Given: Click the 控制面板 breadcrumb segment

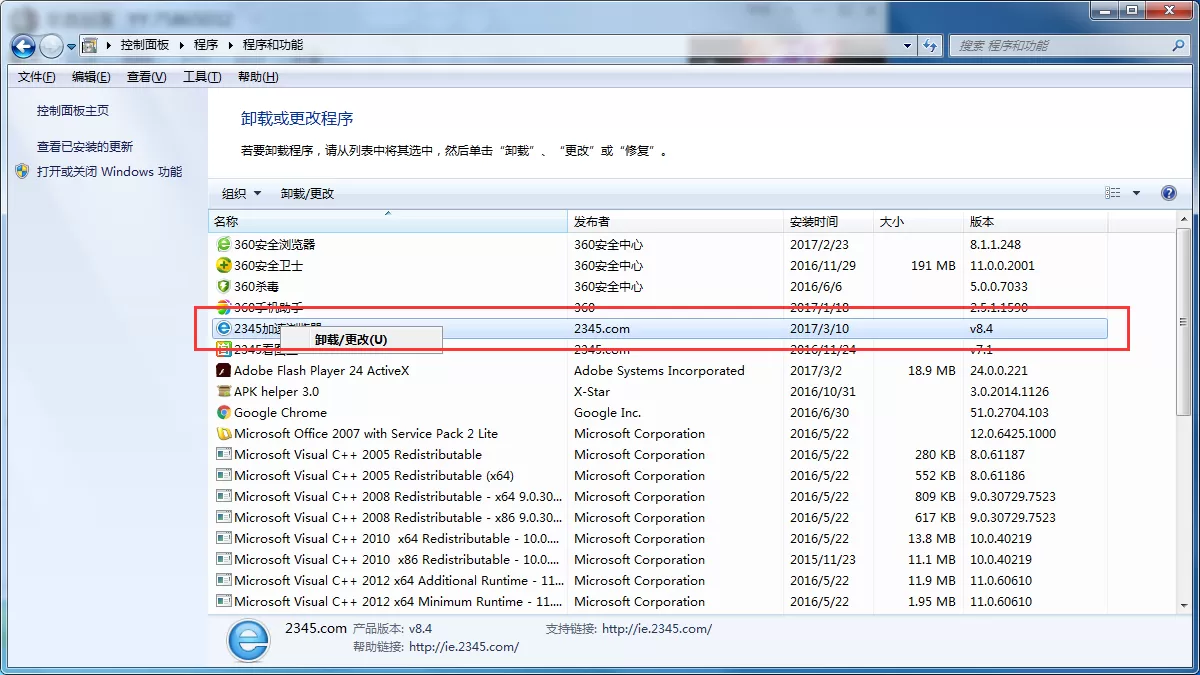Looking at the screenshot, I should [145, 45].
